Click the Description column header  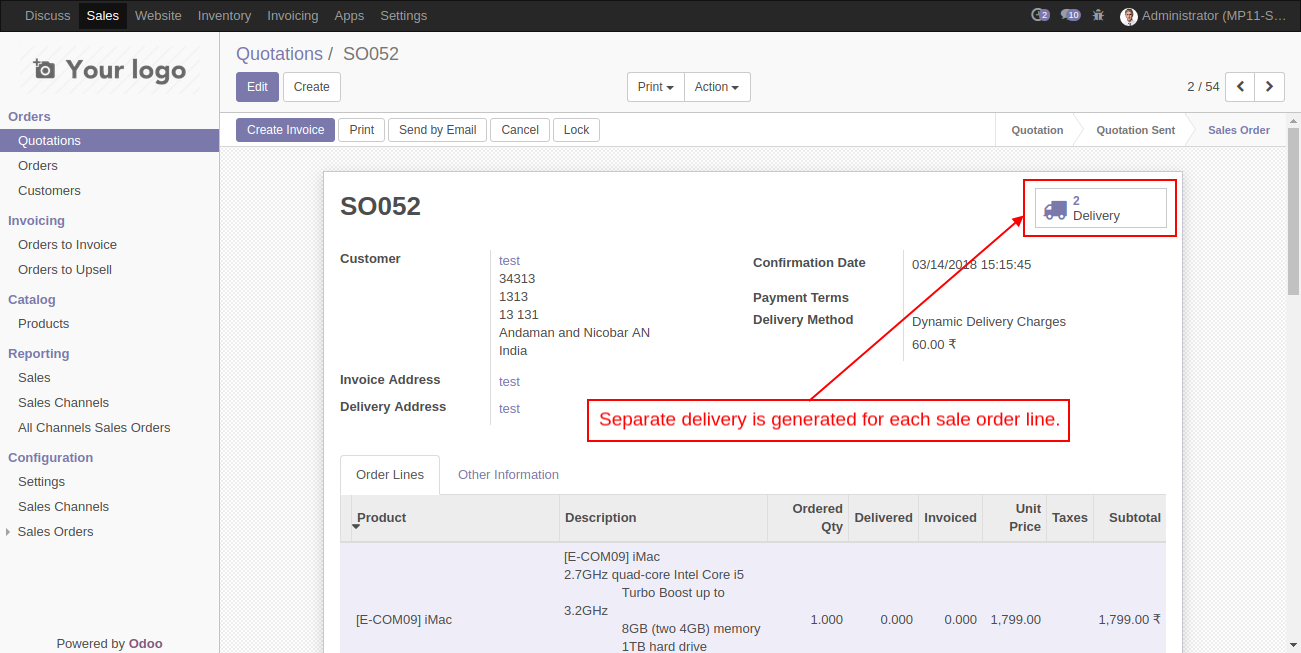(663, 518)
